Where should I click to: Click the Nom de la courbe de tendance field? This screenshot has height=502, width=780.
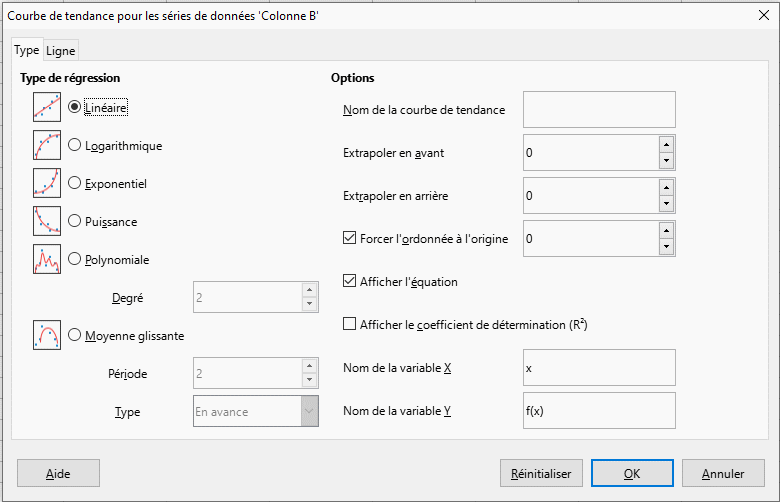click(599, 109)
